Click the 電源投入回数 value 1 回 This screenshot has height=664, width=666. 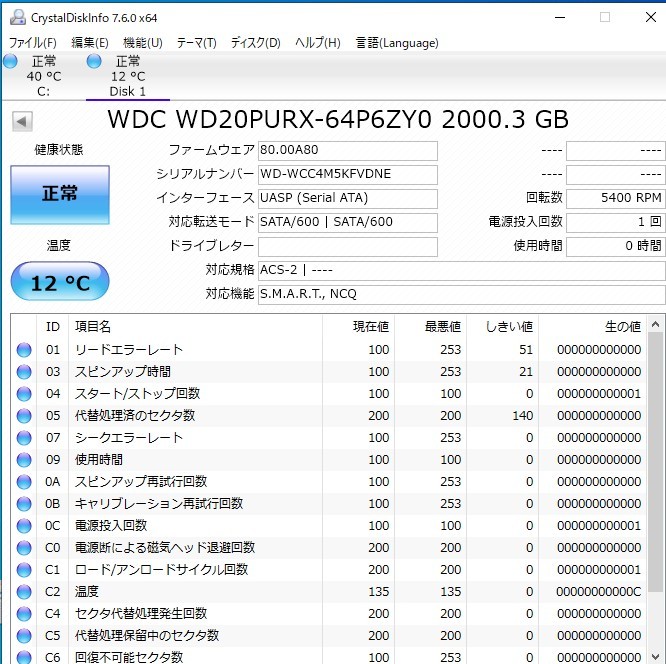pos(615,223)
